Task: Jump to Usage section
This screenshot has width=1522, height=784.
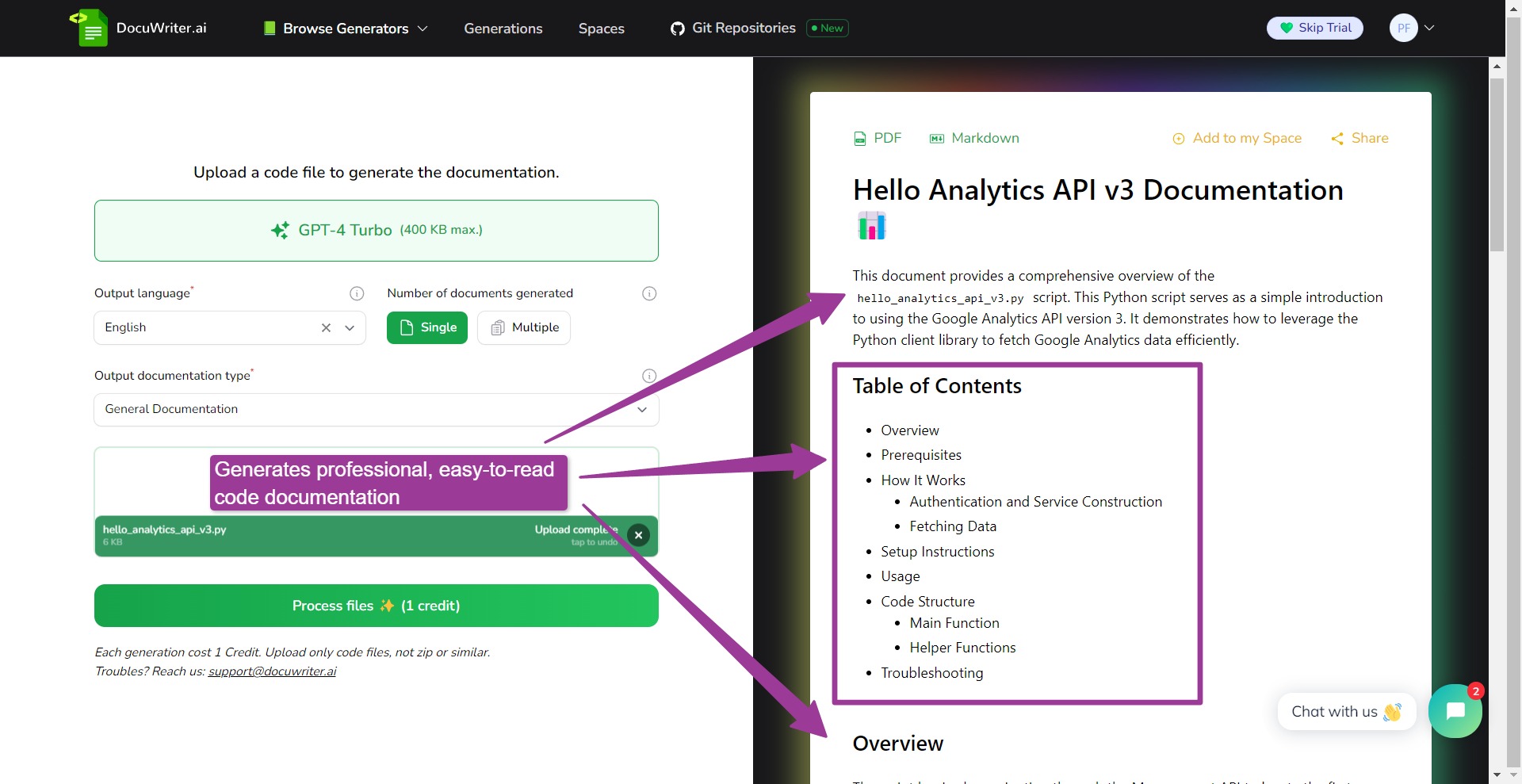Action: (x=901, y=576)
